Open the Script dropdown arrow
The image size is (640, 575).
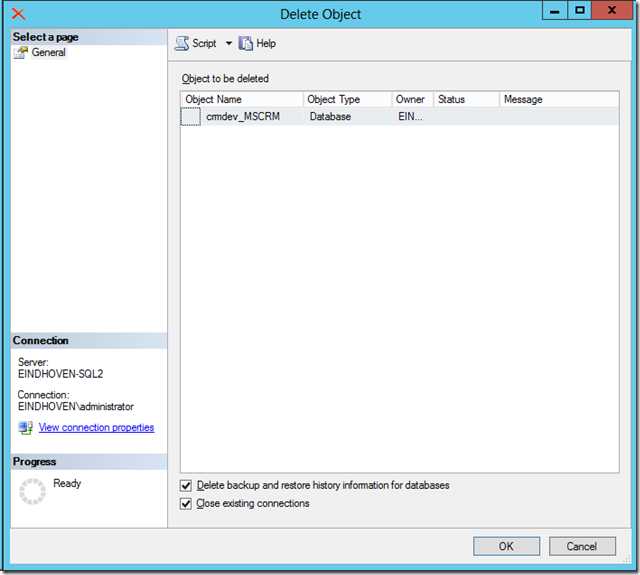229,43
